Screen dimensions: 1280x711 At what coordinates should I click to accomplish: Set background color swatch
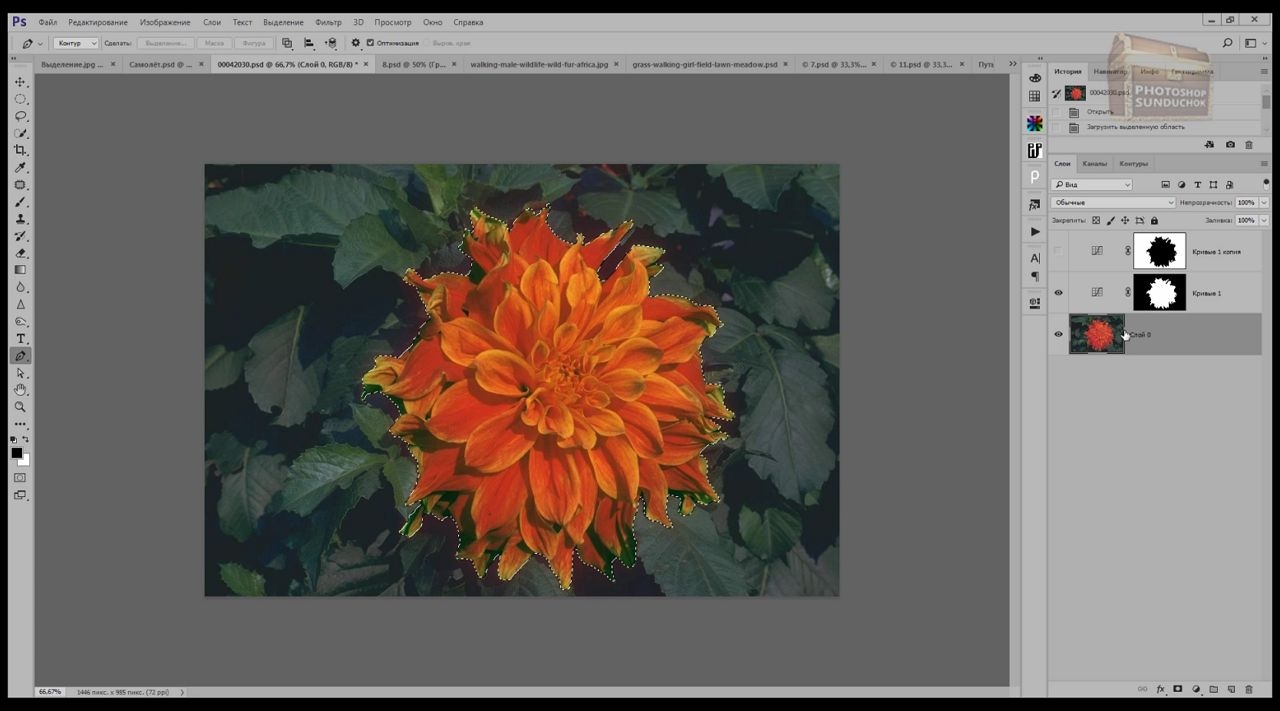pyautogui.click(x=24, y=460)
